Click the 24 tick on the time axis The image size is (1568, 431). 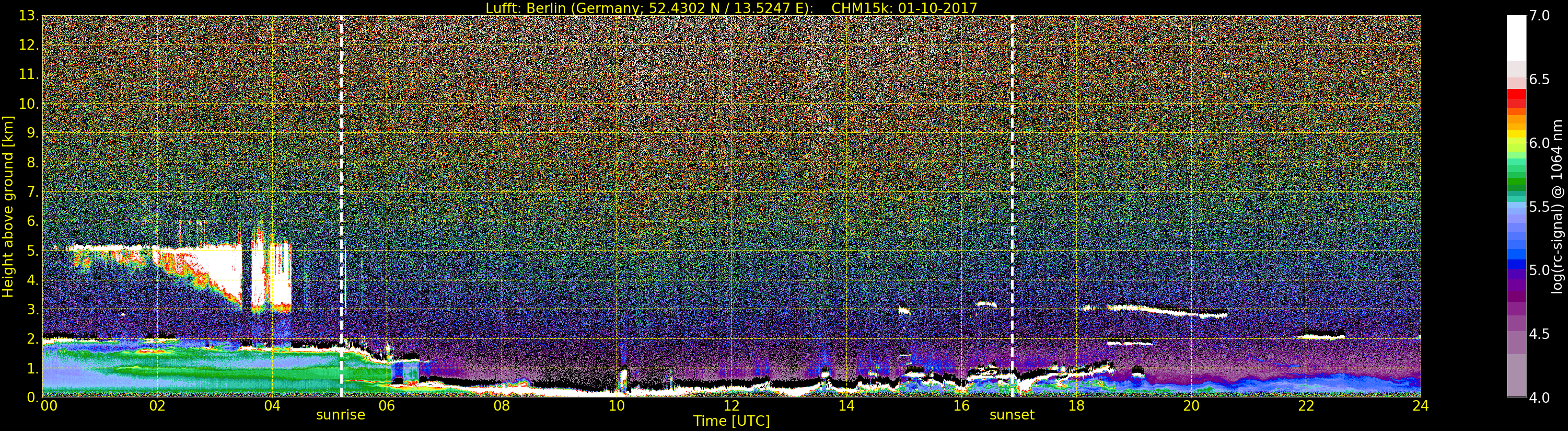click(x=1421, y=406)
